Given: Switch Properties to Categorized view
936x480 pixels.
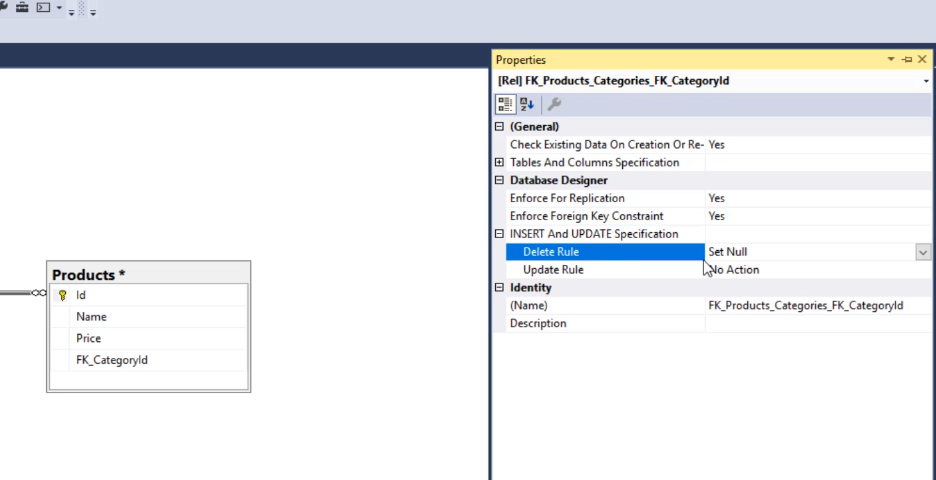Looking at the screenshot, I should [x=505, y=104].
